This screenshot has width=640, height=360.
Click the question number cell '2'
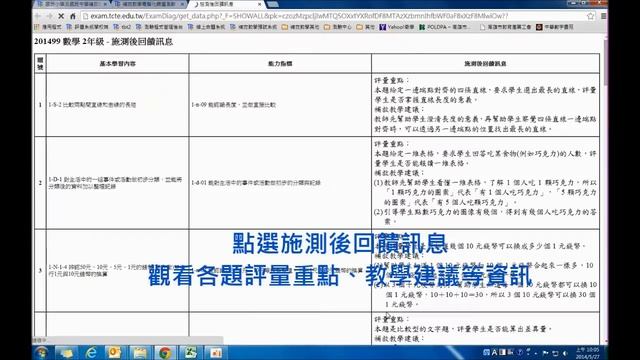40,183
